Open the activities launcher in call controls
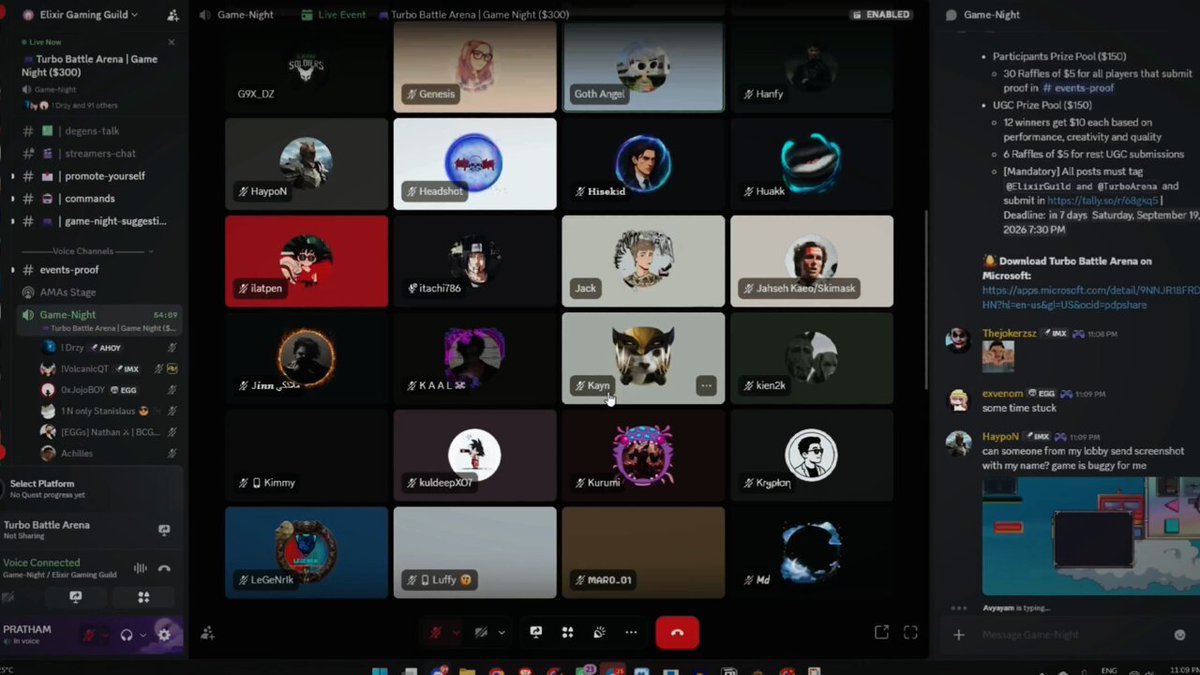This screenshot has height=675, width=1200. [x=567, y=632]
